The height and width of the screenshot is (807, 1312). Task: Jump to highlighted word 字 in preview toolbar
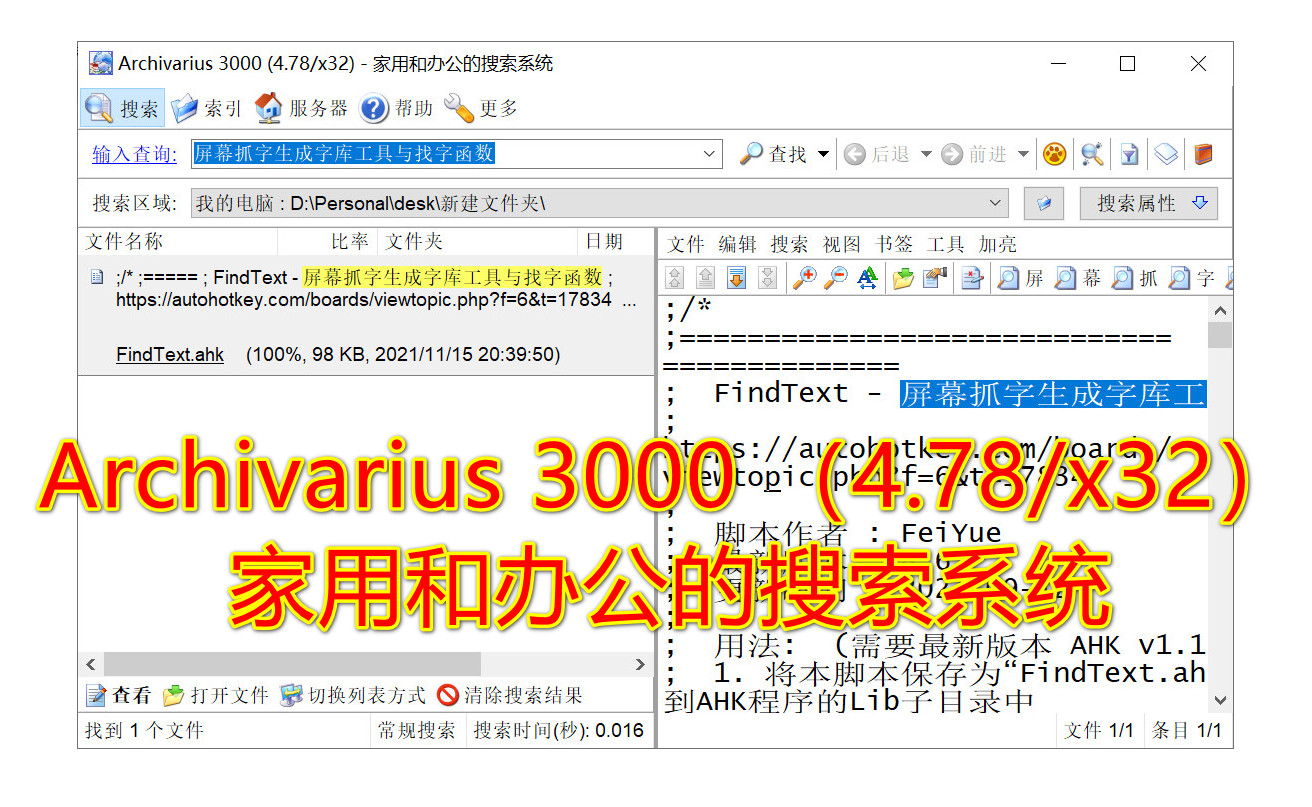[1192, 279]
